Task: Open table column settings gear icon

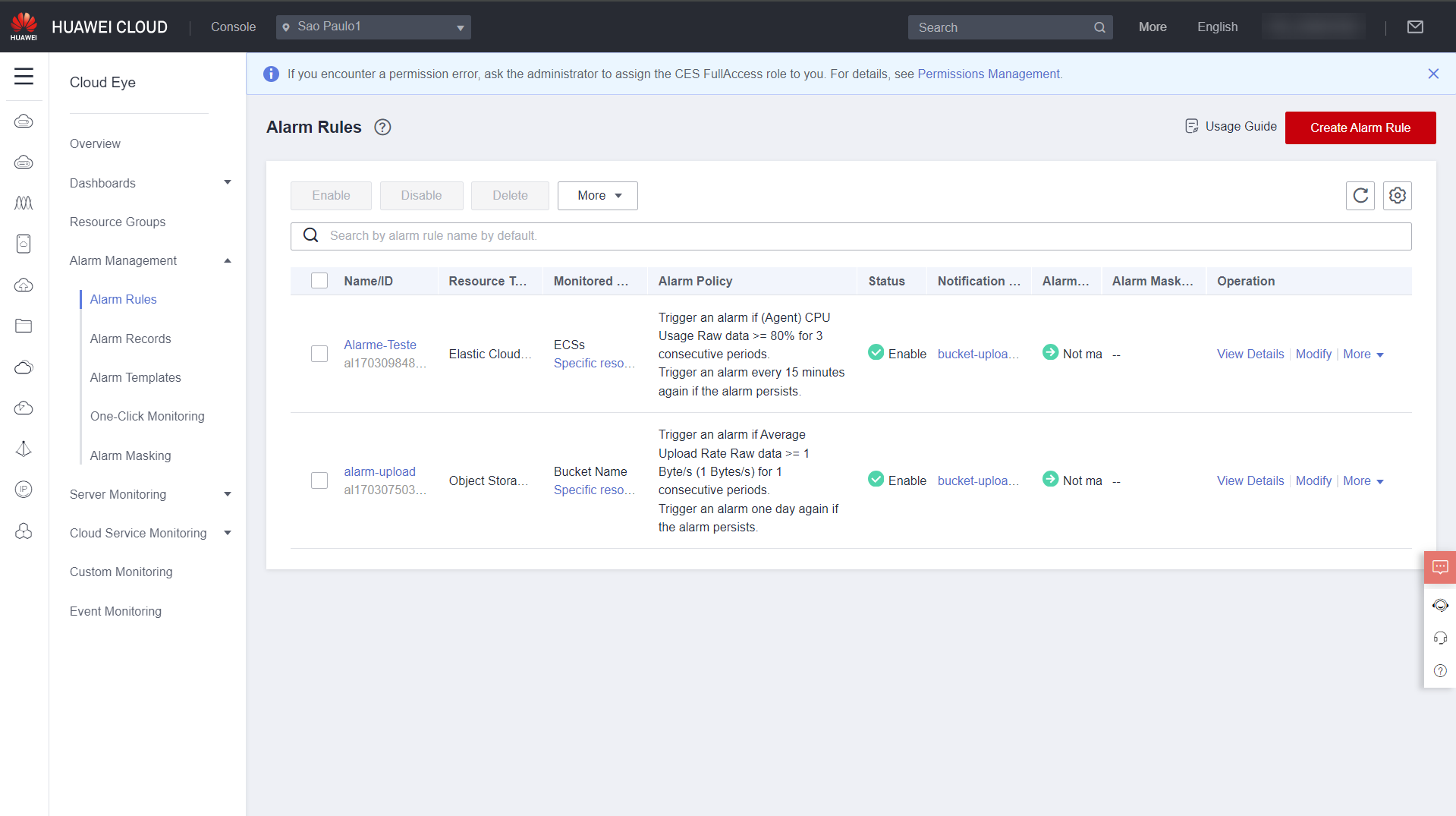Action: (1397, 196)
